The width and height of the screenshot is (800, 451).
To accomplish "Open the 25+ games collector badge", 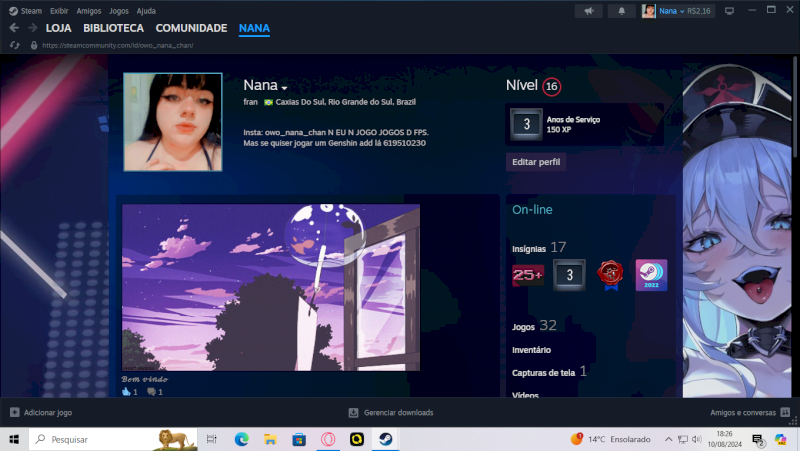I will coord(528,275).
